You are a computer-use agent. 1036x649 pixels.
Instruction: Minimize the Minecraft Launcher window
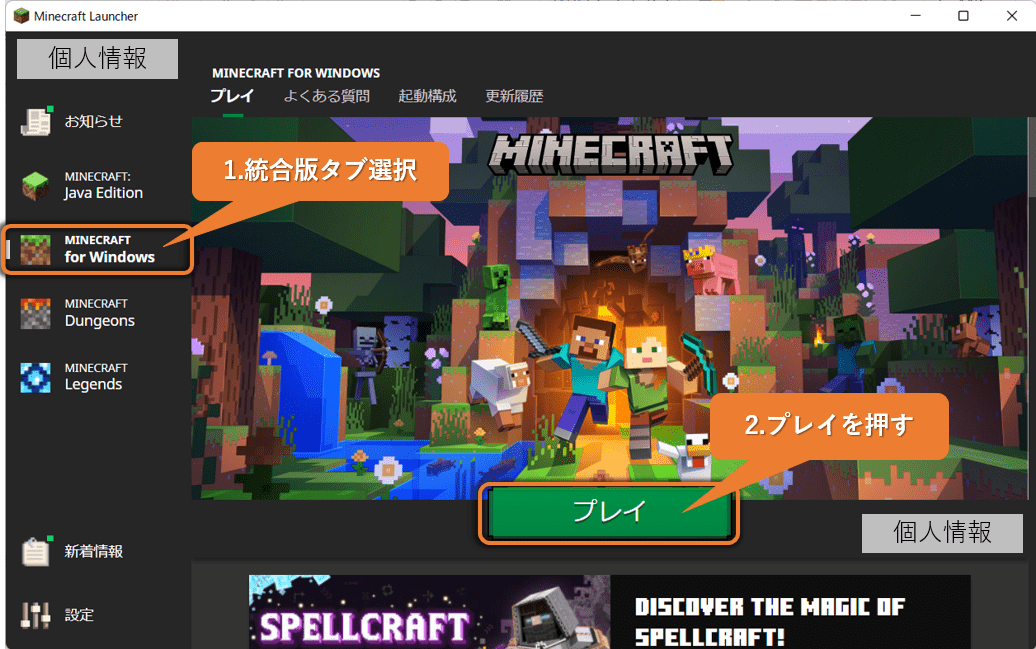tap(915, 16)
